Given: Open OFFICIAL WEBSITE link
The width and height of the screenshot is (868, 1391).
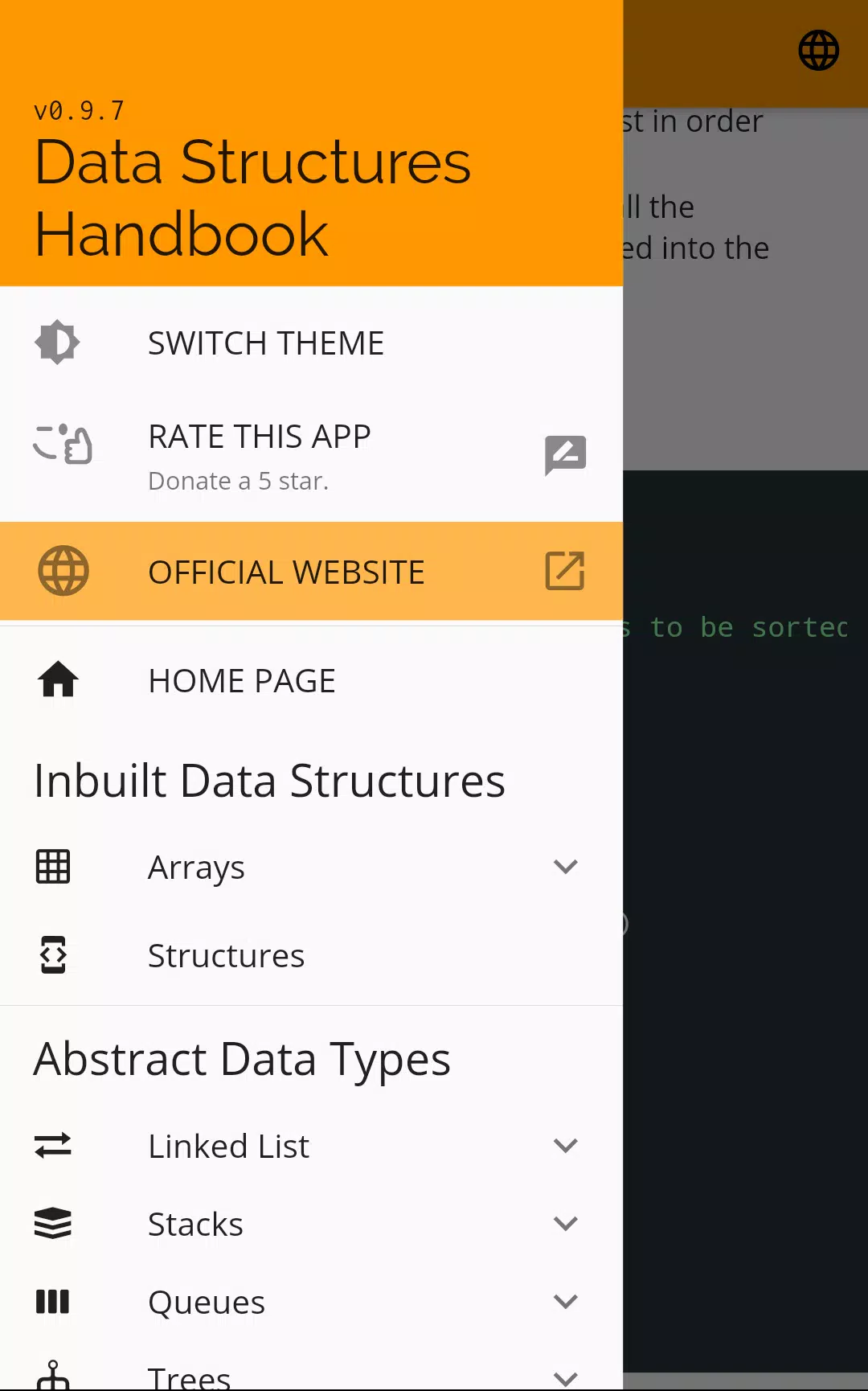Looking at the screenshot, I should pos(311,571).
